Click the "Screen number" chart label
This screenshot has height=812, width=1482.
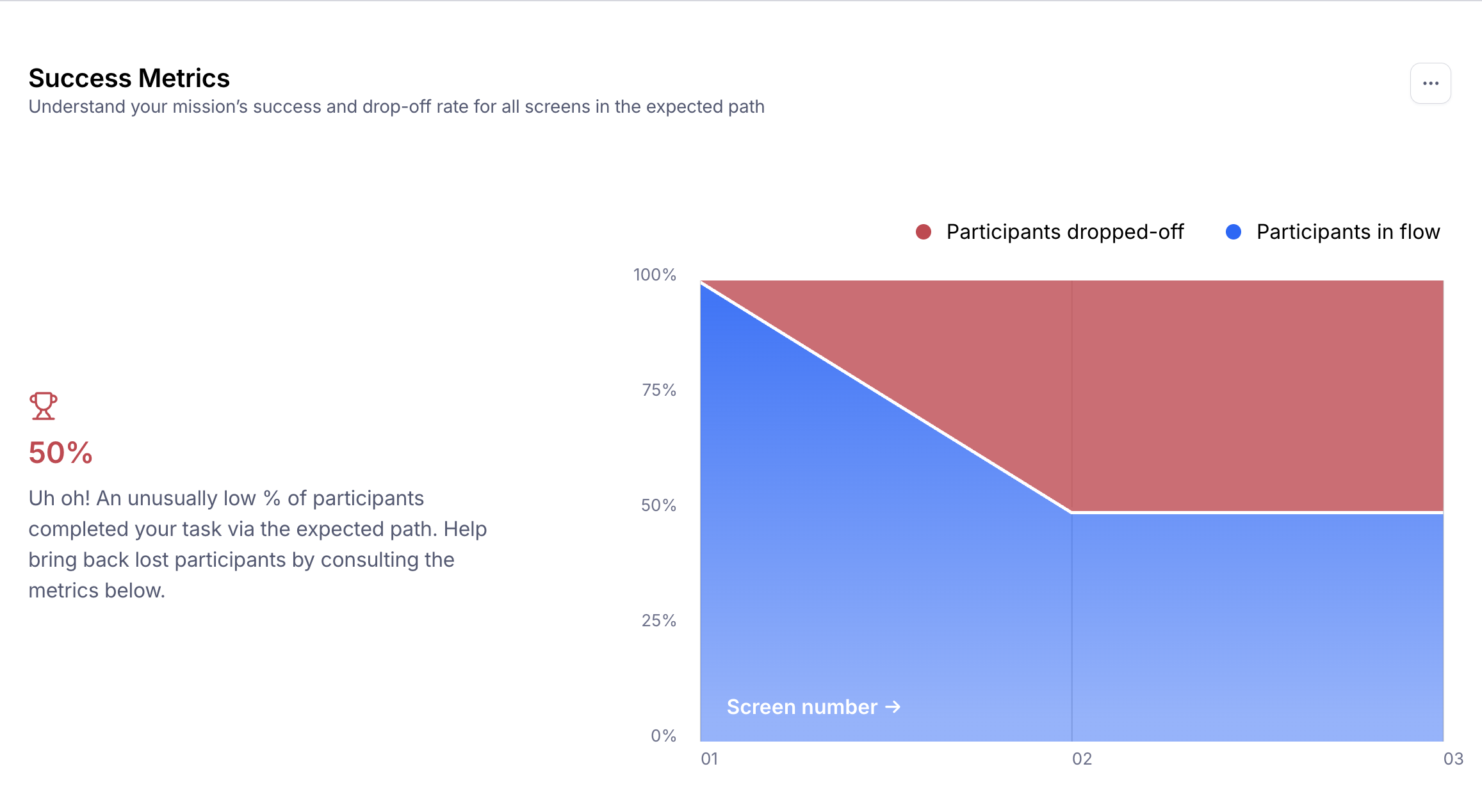802,707
